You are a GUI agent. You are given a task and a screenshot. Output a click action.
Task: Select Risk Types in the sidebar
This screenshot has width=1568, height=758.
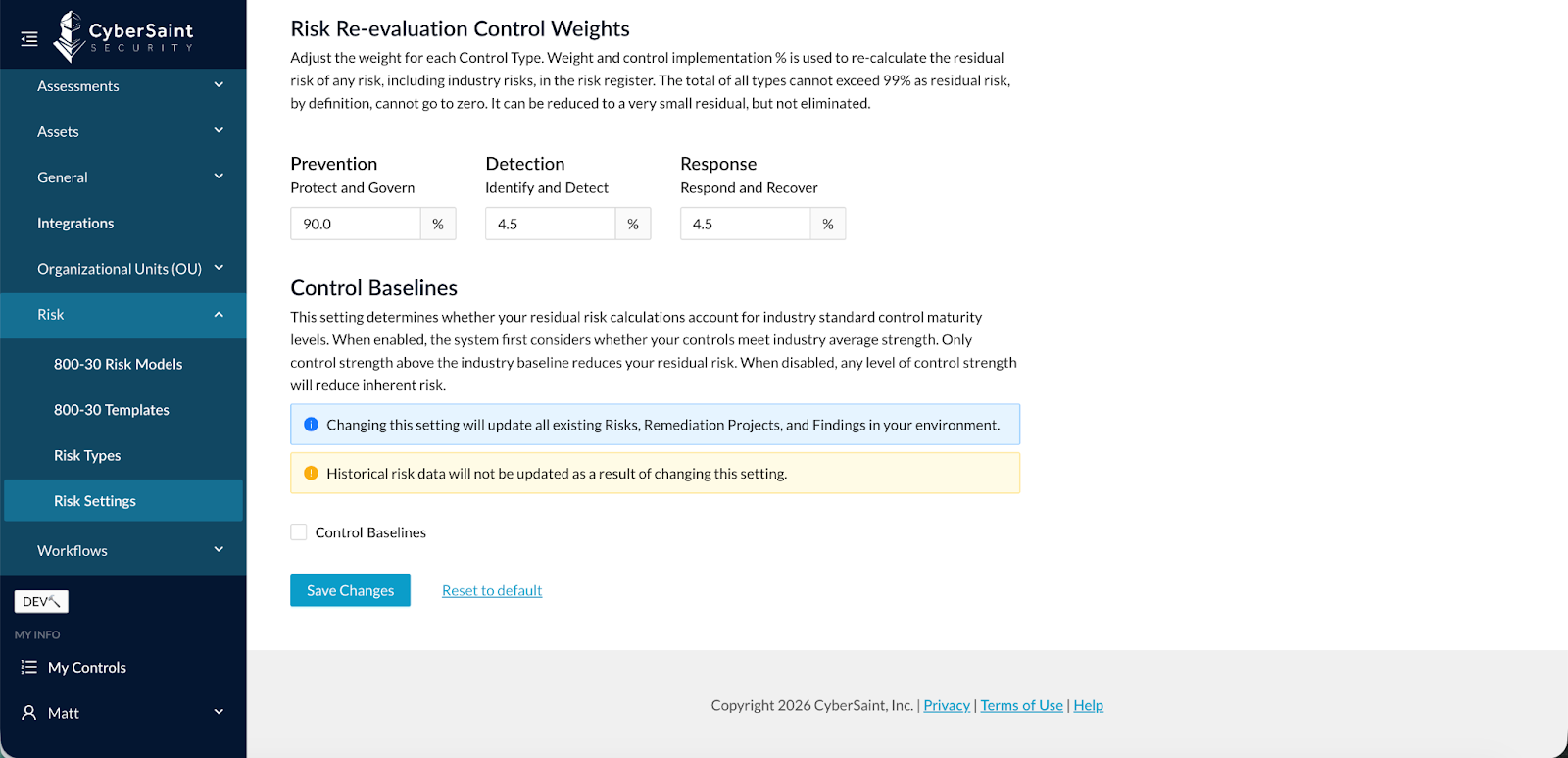click(87, 456)
